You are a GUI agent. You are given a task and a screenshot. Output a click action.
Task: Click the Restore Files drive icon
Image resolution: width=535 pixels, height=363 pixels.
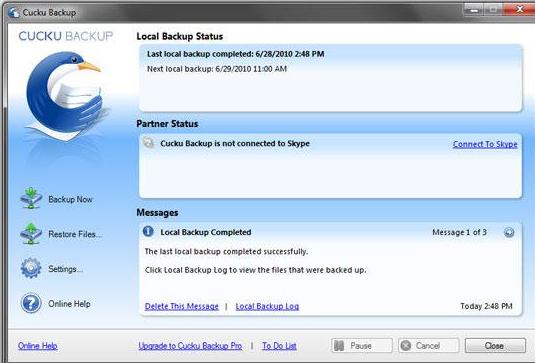pyautogui.click(x=31, y=234)
